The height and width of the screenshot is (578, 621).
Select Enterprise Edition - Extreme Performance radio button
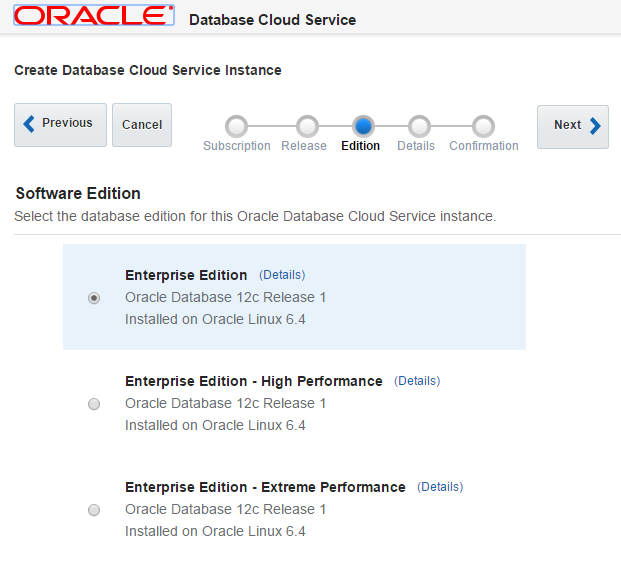[94, 510]
